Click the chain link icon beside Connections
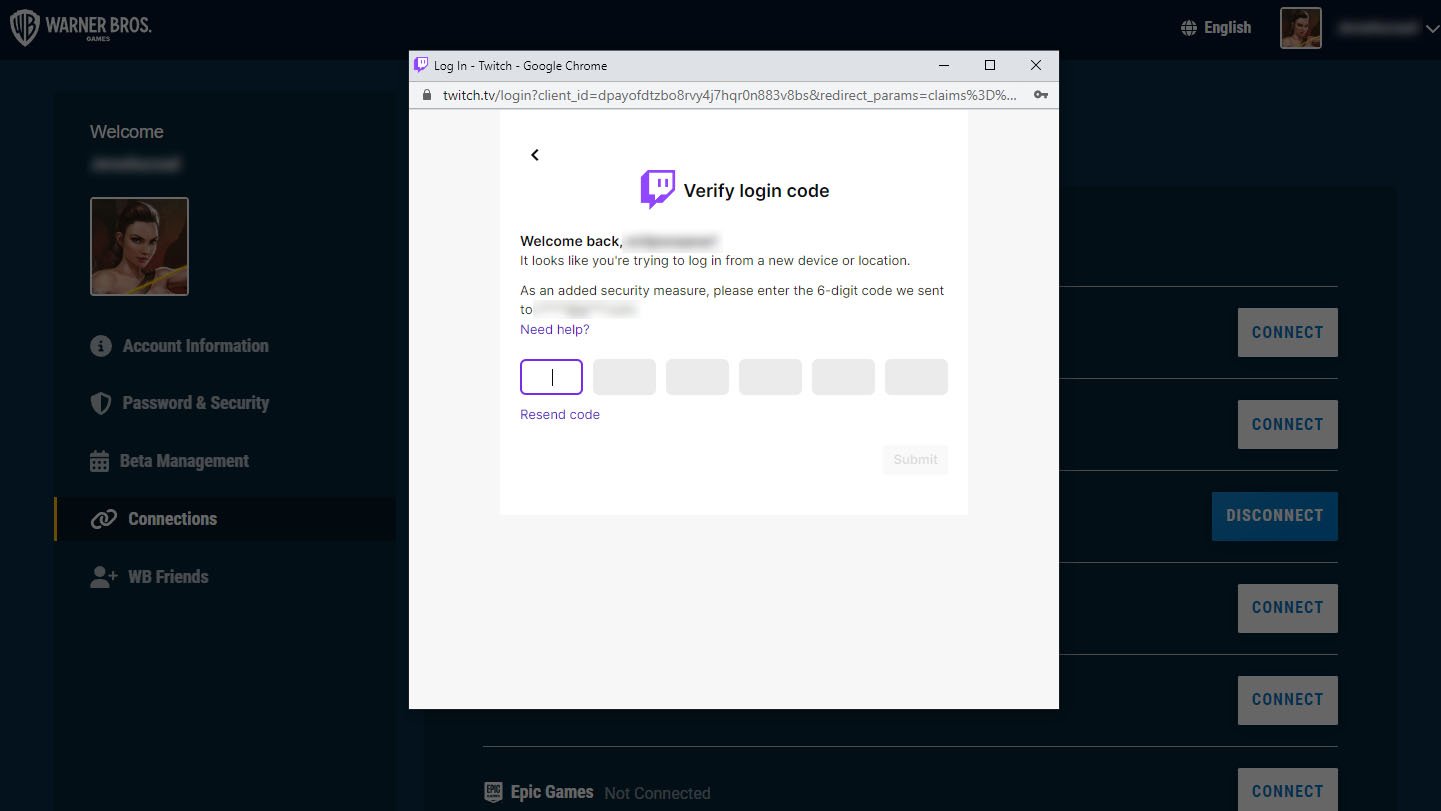Image resolution: width=1441 pixels, height=811 pixels. coord(103,519)
